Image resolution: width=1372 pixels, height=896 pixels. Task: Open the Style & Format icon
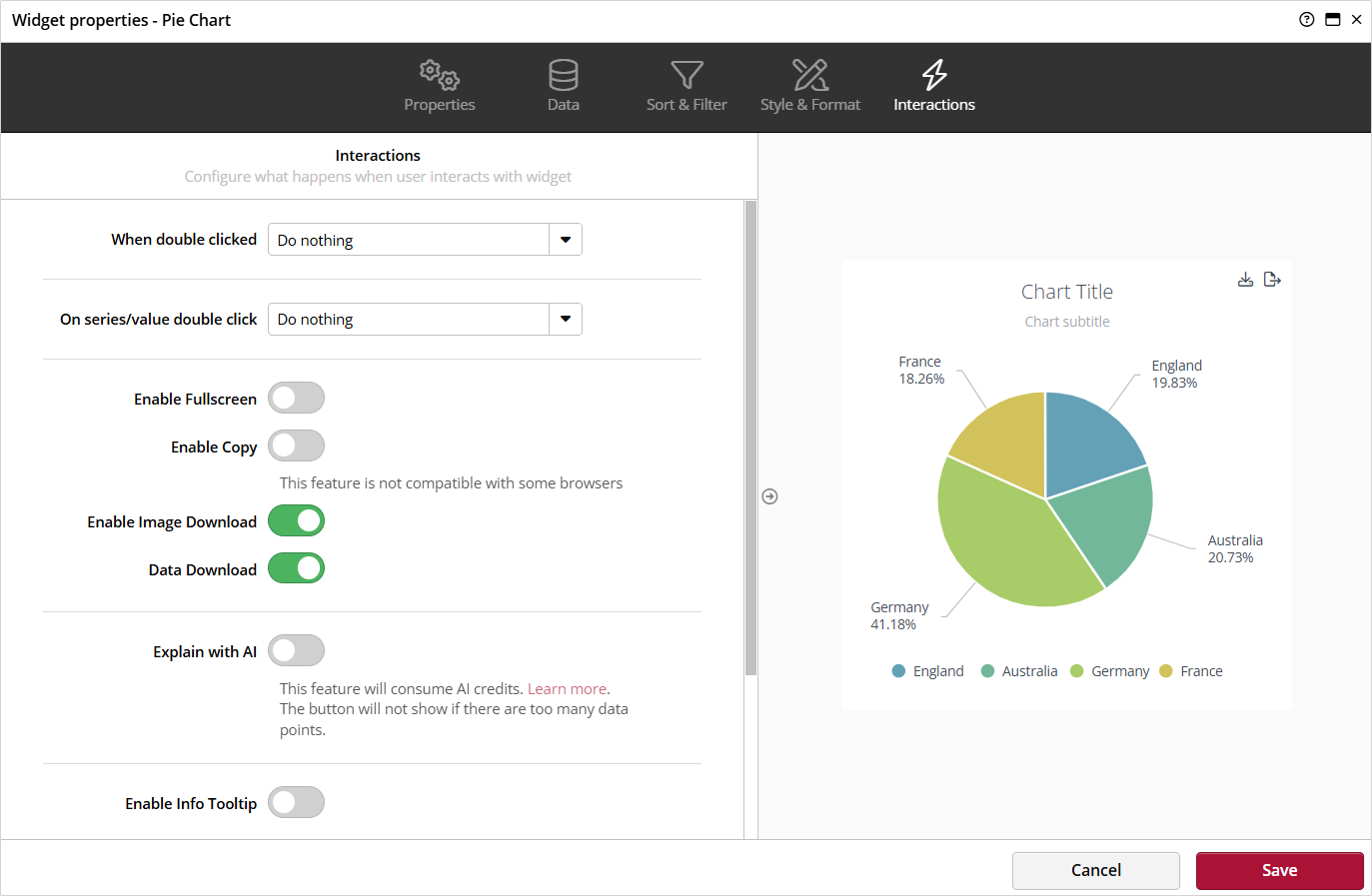click(x=810, y=75)
